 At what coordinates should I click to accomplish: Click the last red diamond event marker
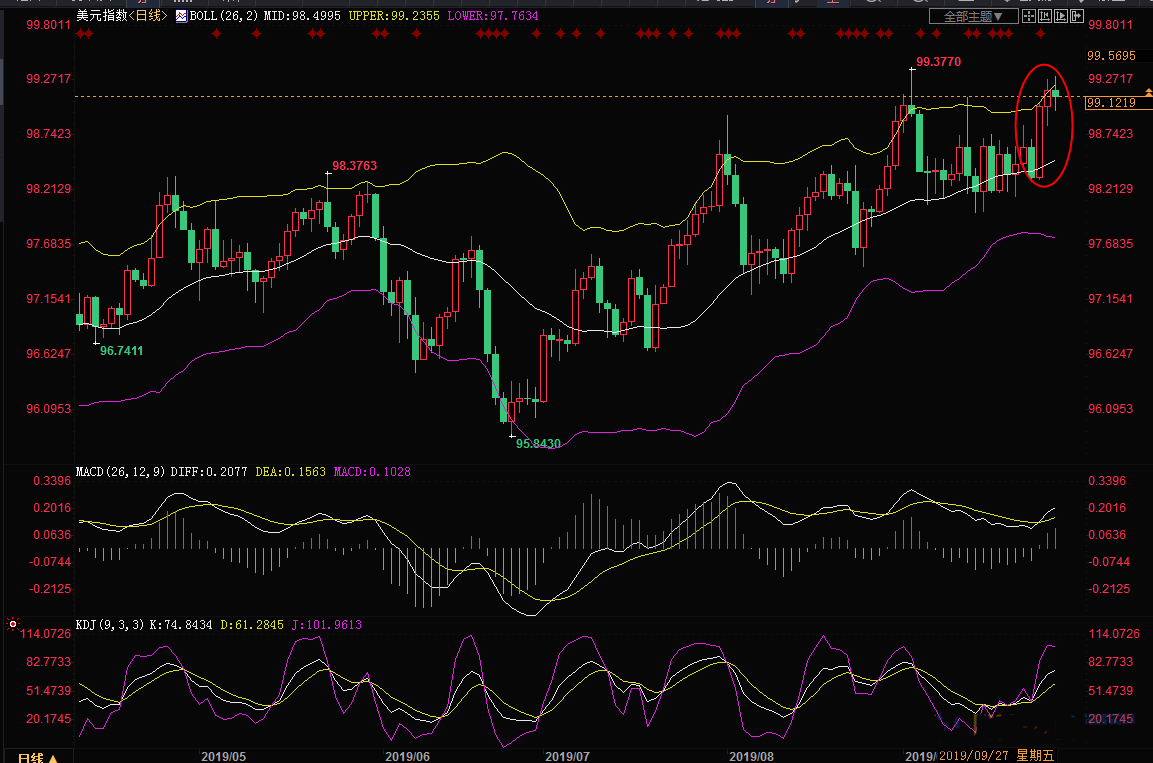point(1040,35)
